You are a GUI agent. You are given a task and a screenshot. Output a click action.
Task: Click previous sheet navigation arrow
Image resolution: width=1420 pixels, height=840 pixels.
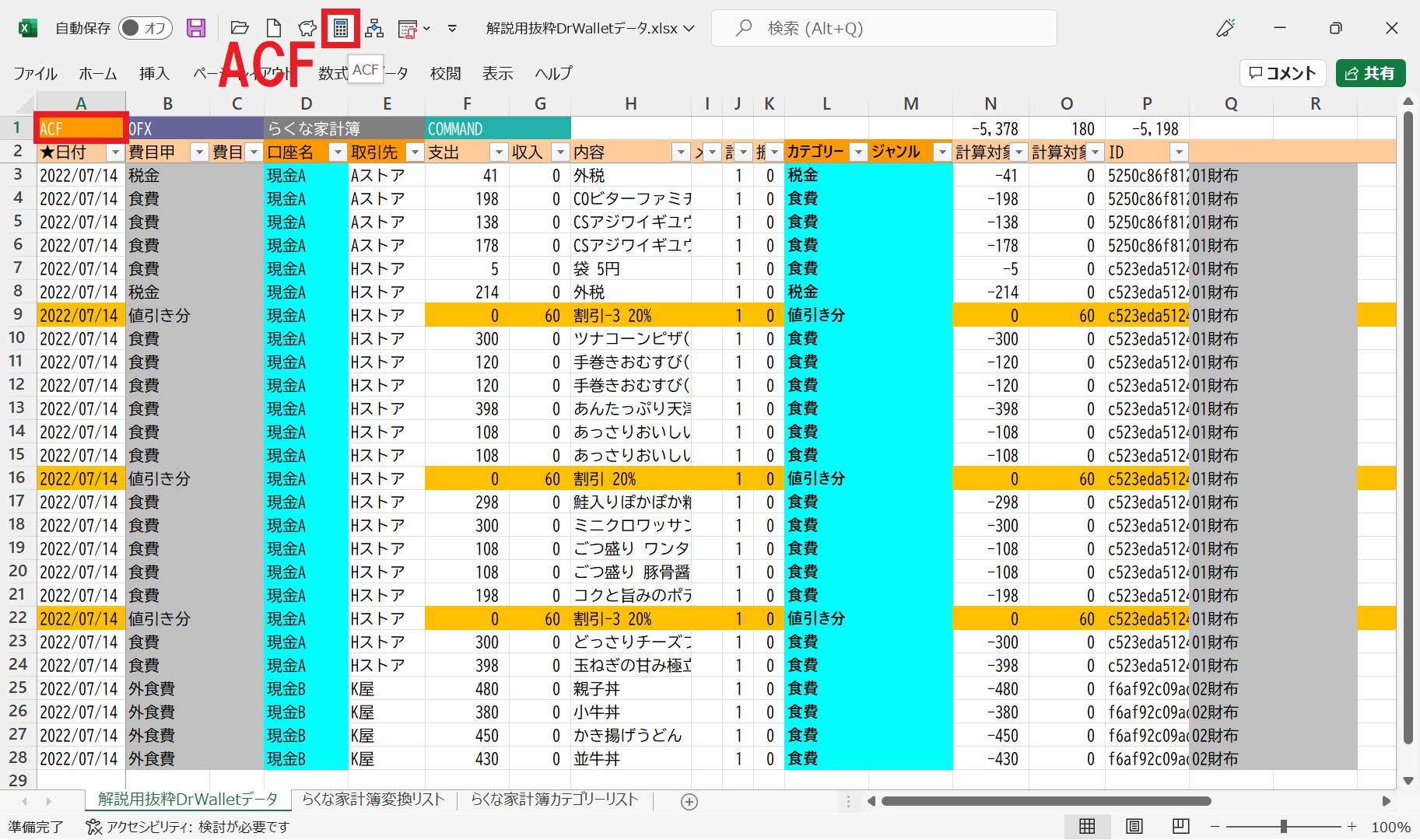[x=25, y=801]
